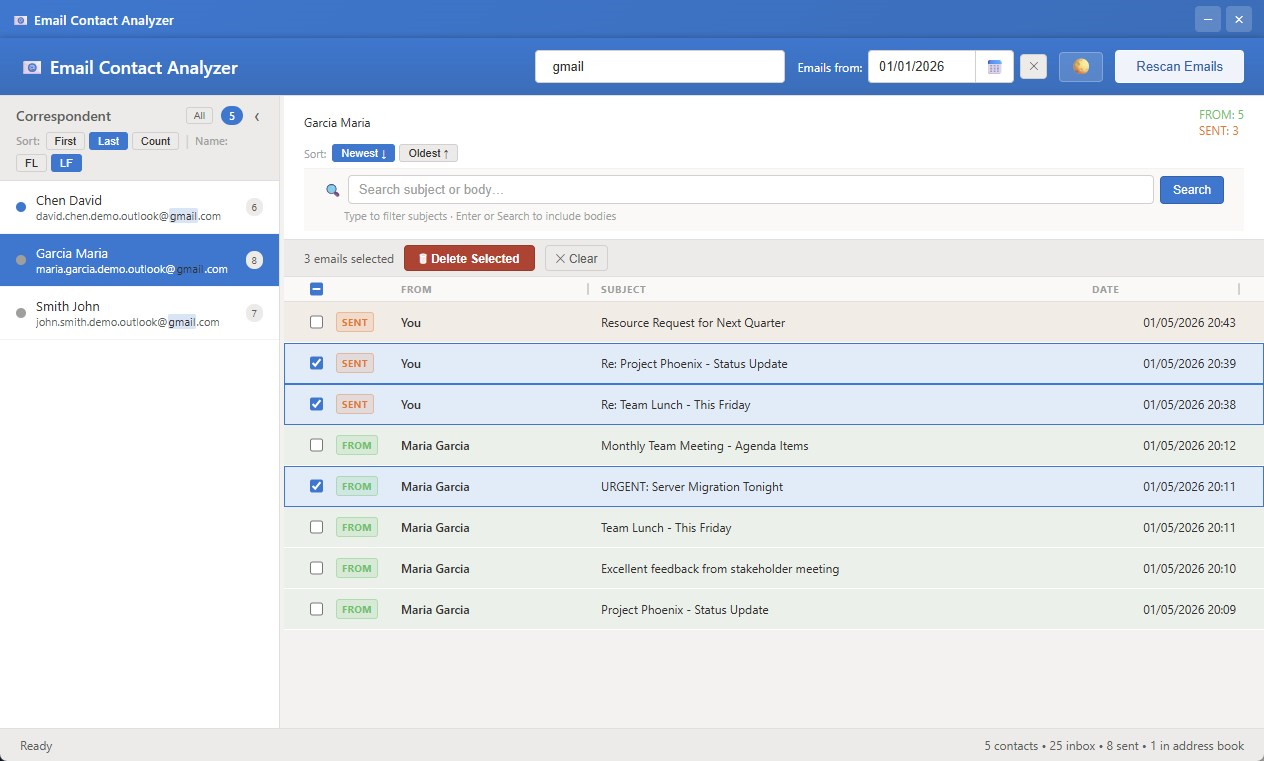The width and height of the screenshot is (1264, 761).
Task: Click the FROM tag on Monthly Team Meeting row
Action: pos(356,445)
